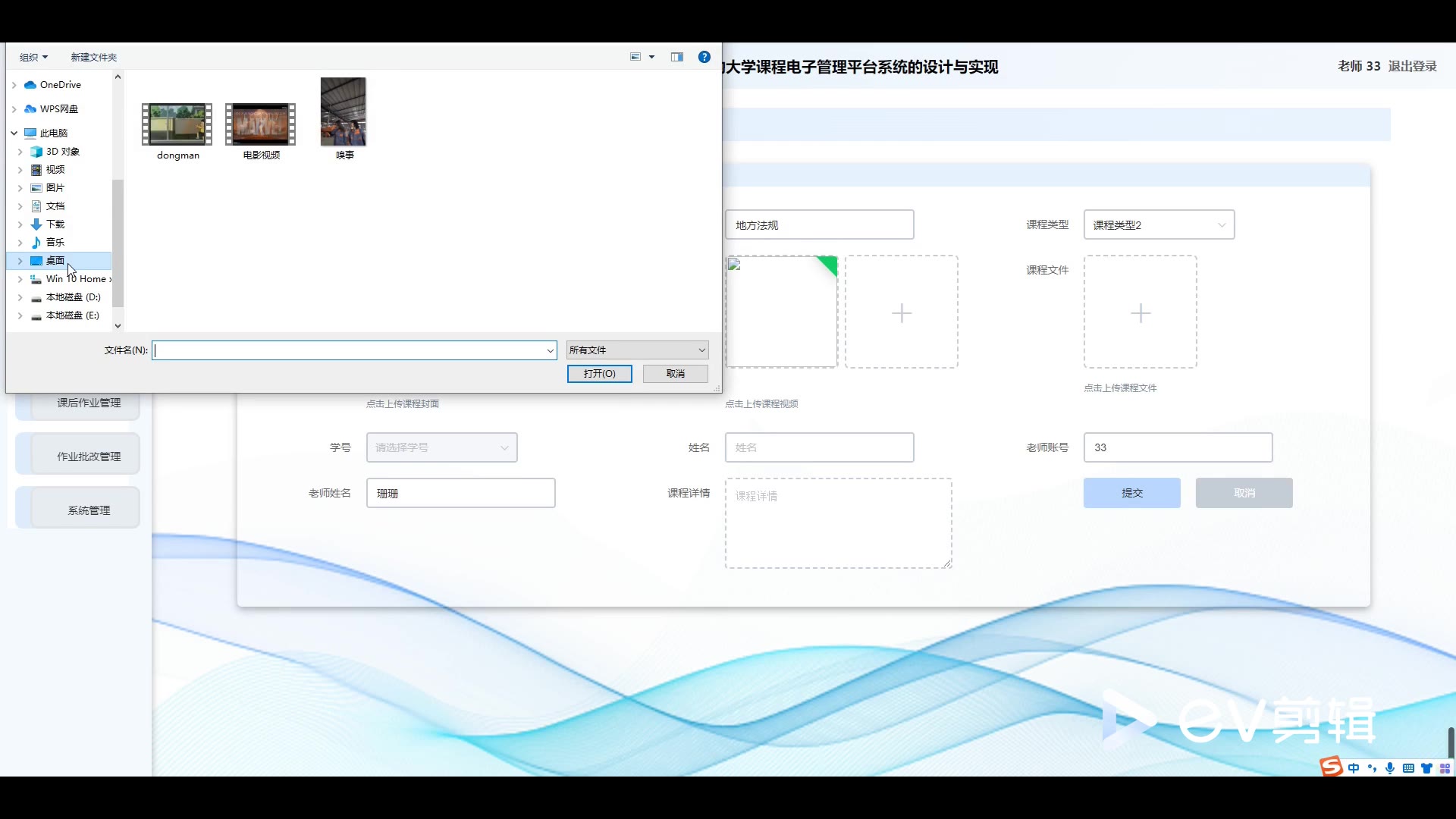The image size is (1456, 819).
Task: Open the view options icon
Action: click(x=636, y=57)
